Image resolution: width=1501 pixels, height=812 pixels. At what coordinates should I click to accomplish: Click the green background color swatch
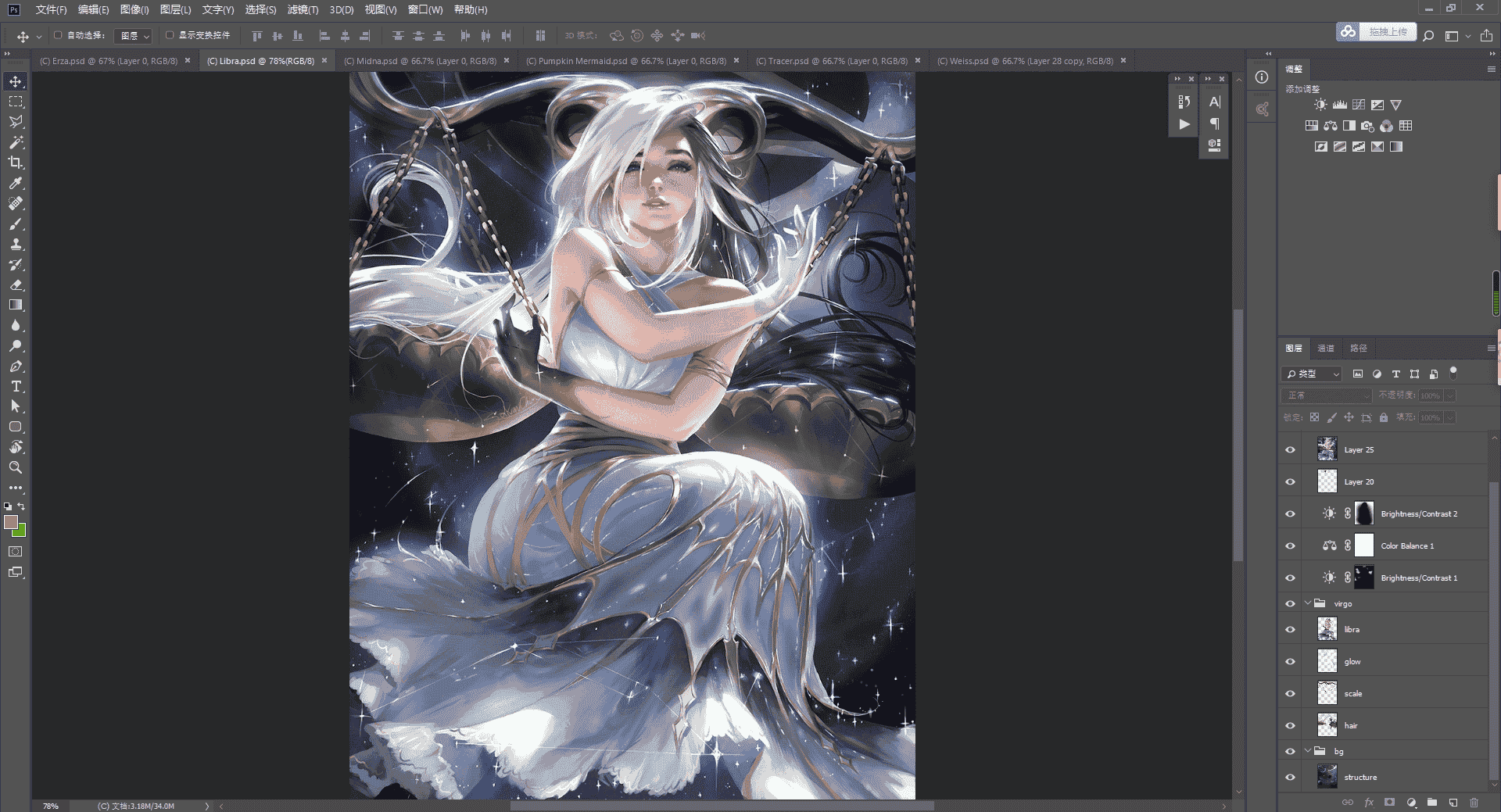click(x=20, y=531)
